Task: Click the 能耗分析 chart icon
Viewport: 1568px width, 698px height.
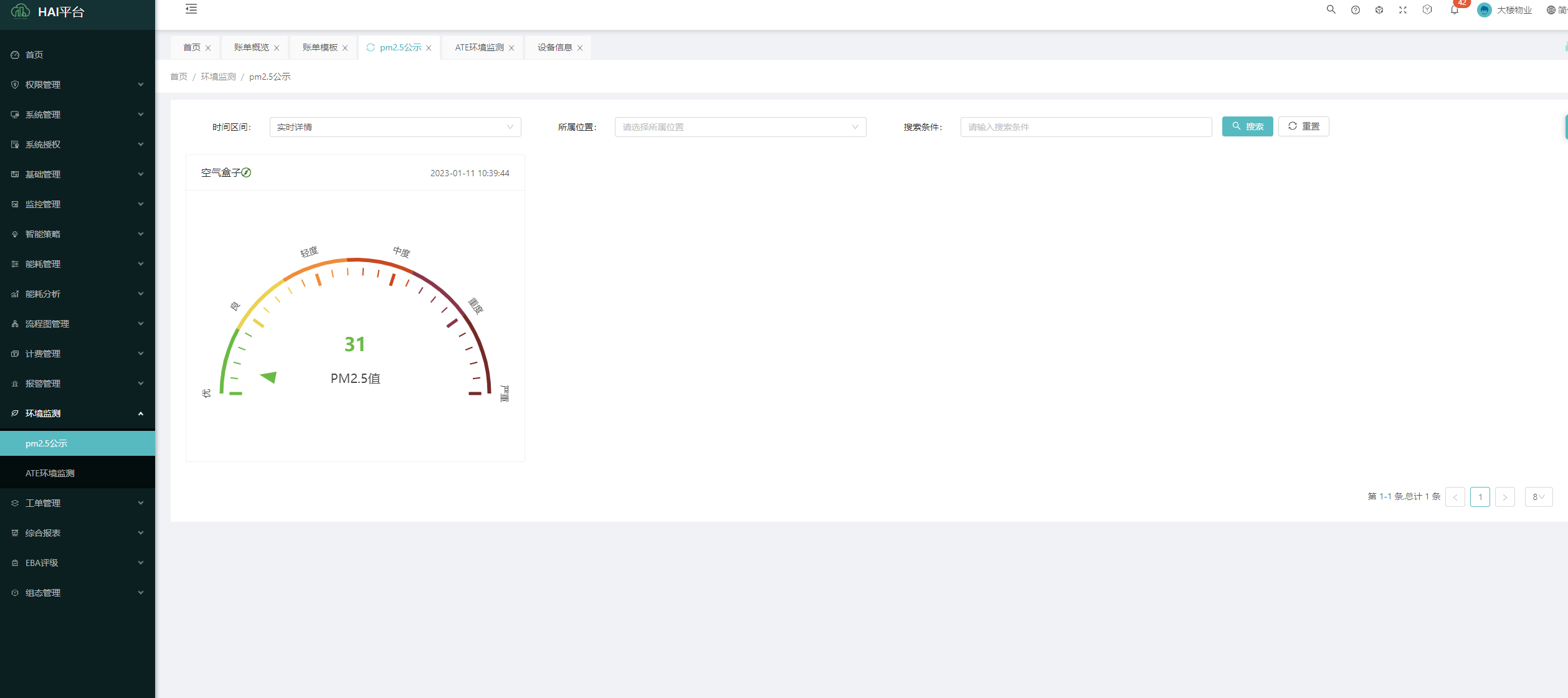Action: [15, 294]
